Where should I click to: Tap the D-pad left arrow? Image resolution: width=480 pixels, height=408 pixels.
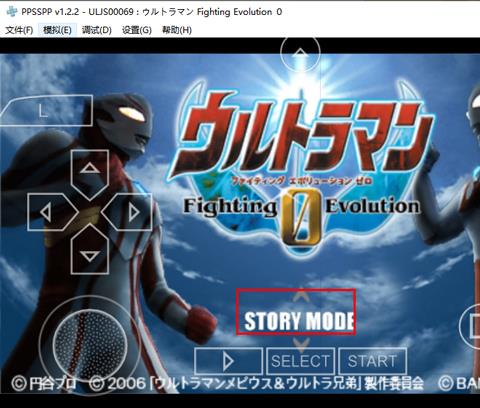coord(52,212)
